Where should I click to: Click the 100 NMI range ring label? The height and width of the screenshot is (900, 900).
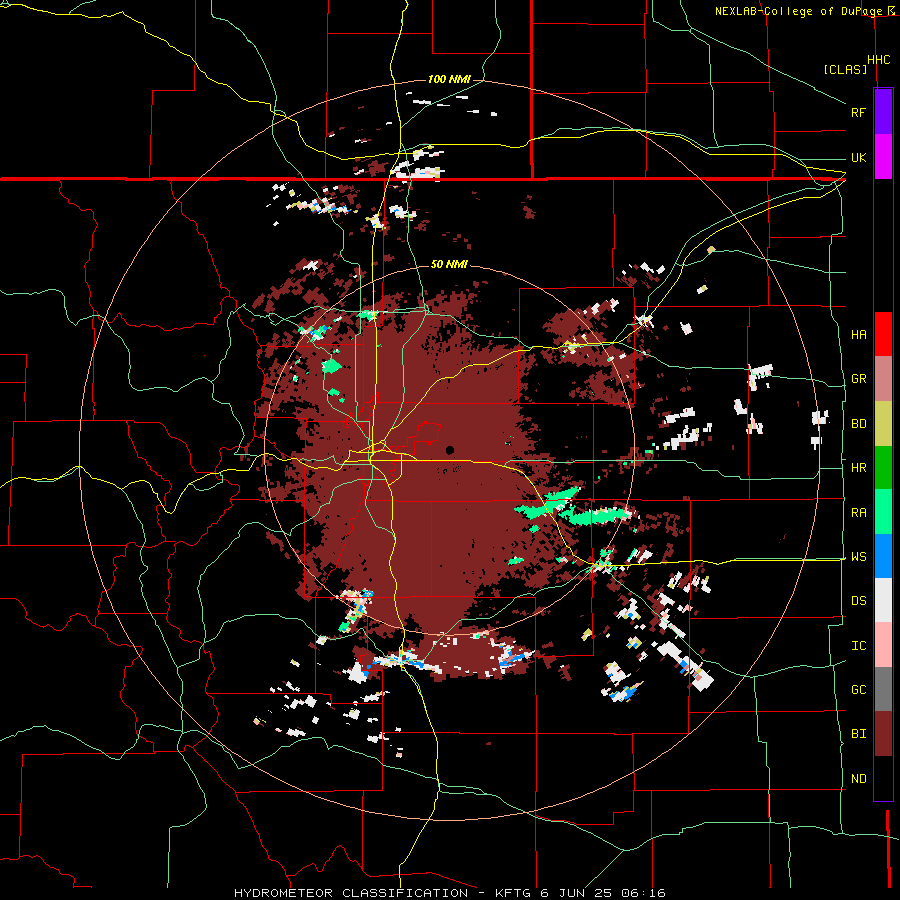[449, 79]
